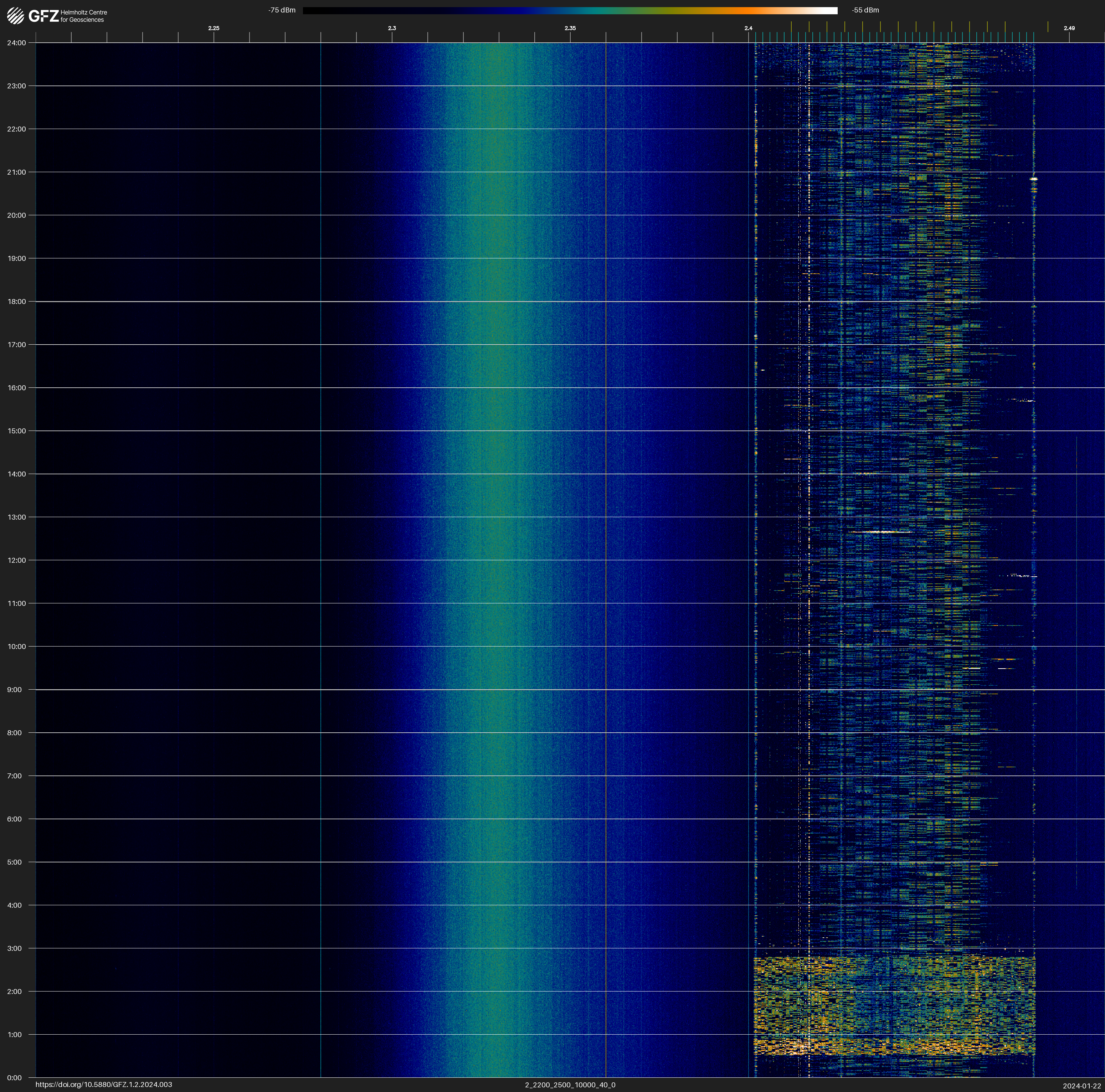Click the -75 dBm scale label
Image resolution: width=1105 pixels, height=1092 pixels.
[x=281, y=10]
